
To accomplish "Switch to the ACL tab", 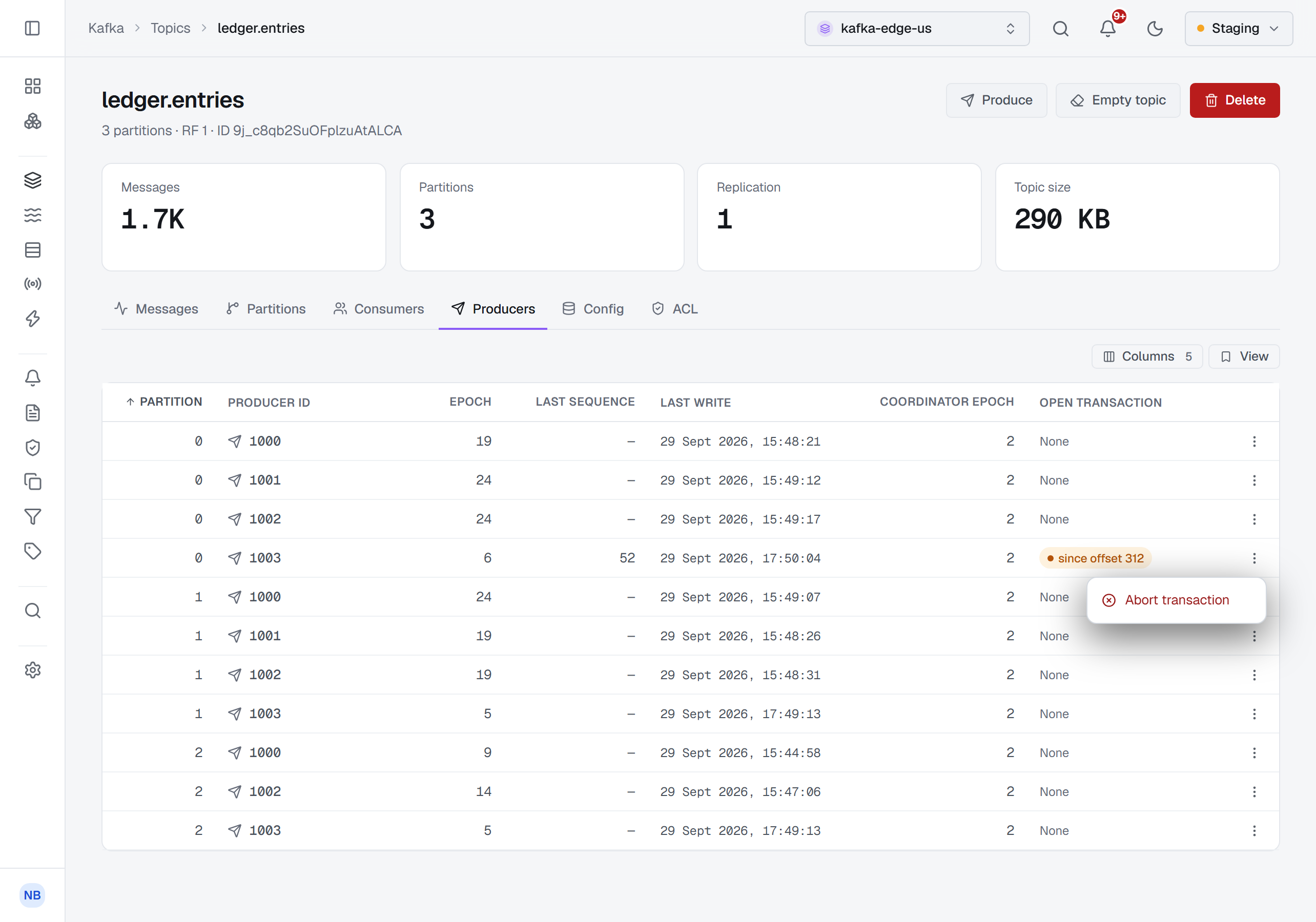I will [x=674, y=309].
